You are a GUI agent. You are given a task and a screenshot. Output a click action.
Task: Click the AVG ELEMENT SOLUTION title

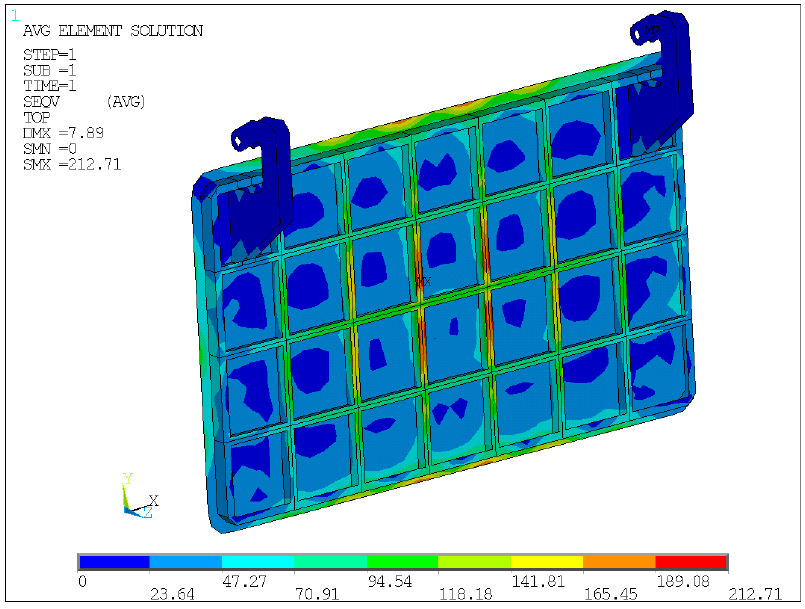112,31
